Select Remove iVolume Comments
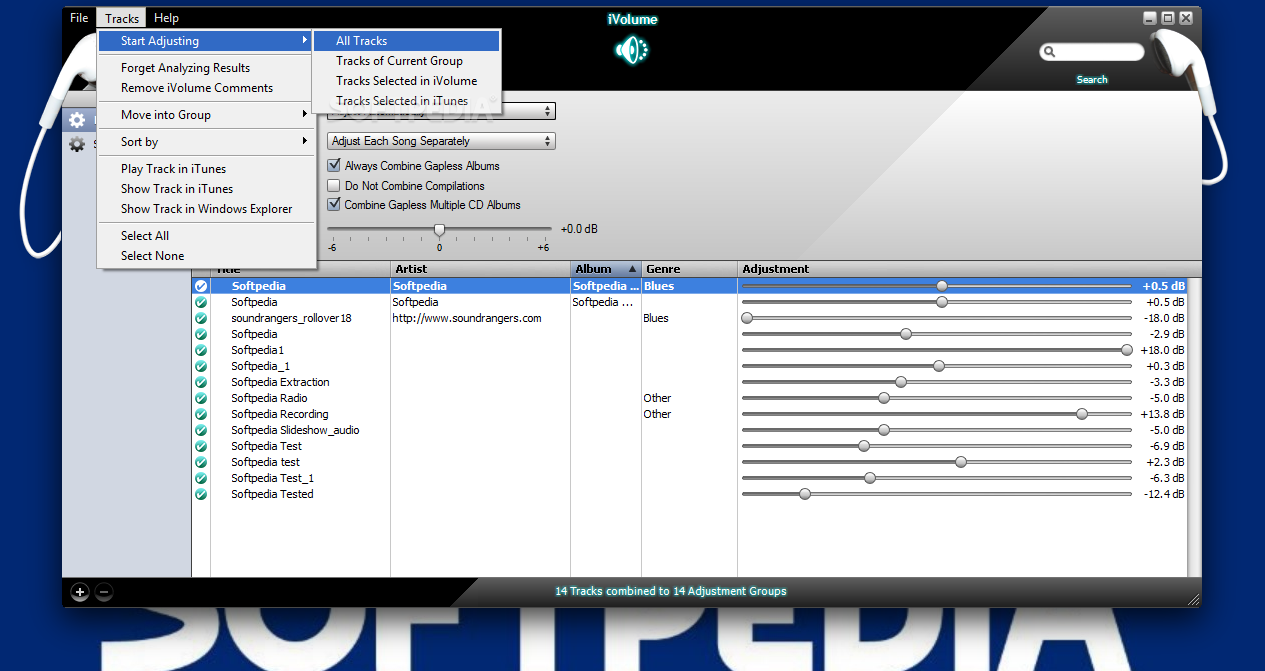Image resolution: width=1265 pixels, height=671 pixels. [207, 88]
